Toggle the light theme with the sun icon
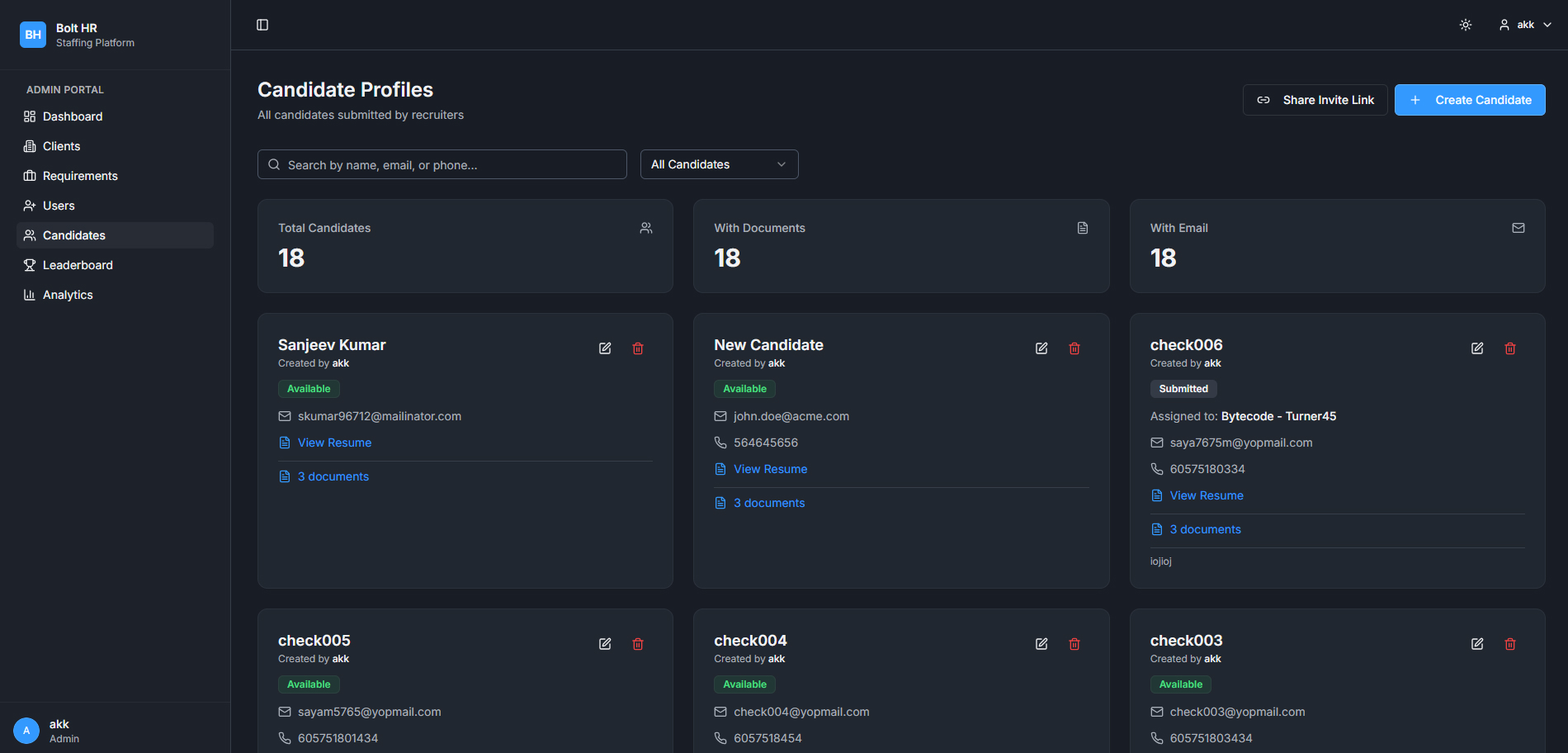Screen dimensions: 1568x753 click(x=1465, y=25)
